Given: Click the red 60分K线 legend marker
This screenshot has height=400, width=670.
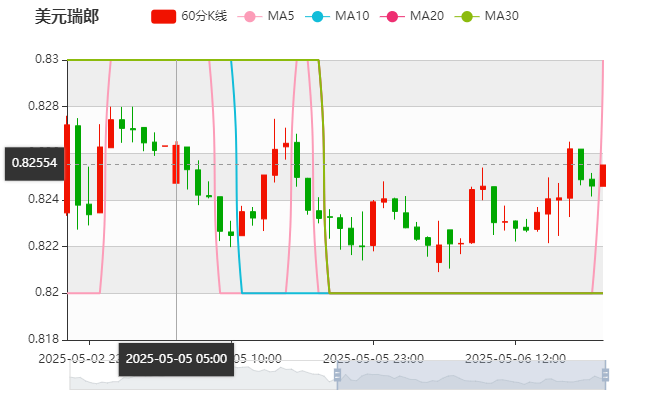Looking at the screenshot, I should pyautogui.click(x=163, y=17).
